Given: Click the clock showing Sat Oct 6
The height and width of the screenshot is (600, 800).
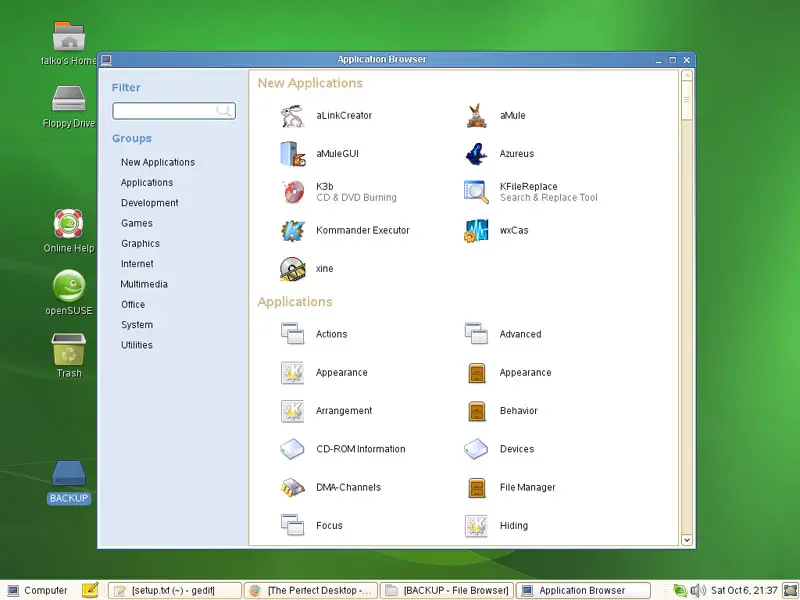Looking at the screenshot, I should [x=744, y=590].
